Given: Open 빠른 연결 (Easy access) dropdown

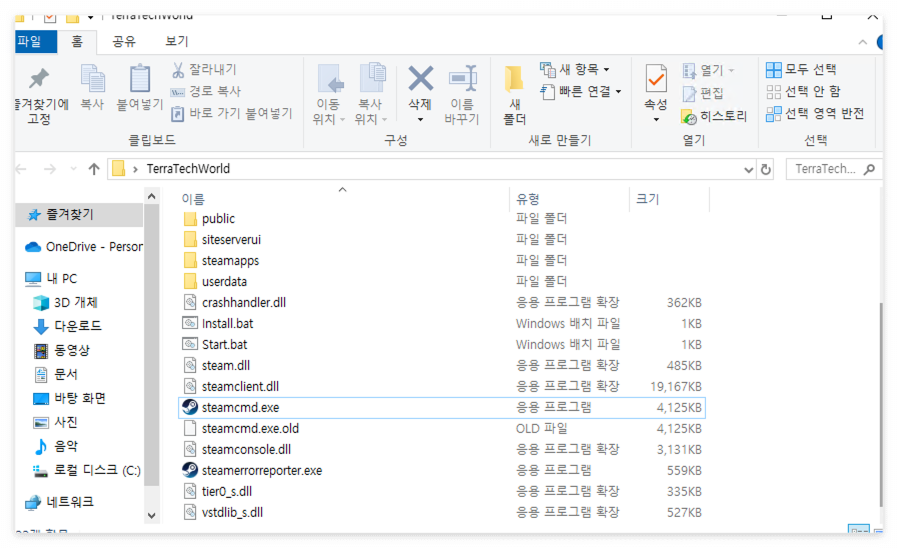Looking at the screenshot, I should pos(581,91).
